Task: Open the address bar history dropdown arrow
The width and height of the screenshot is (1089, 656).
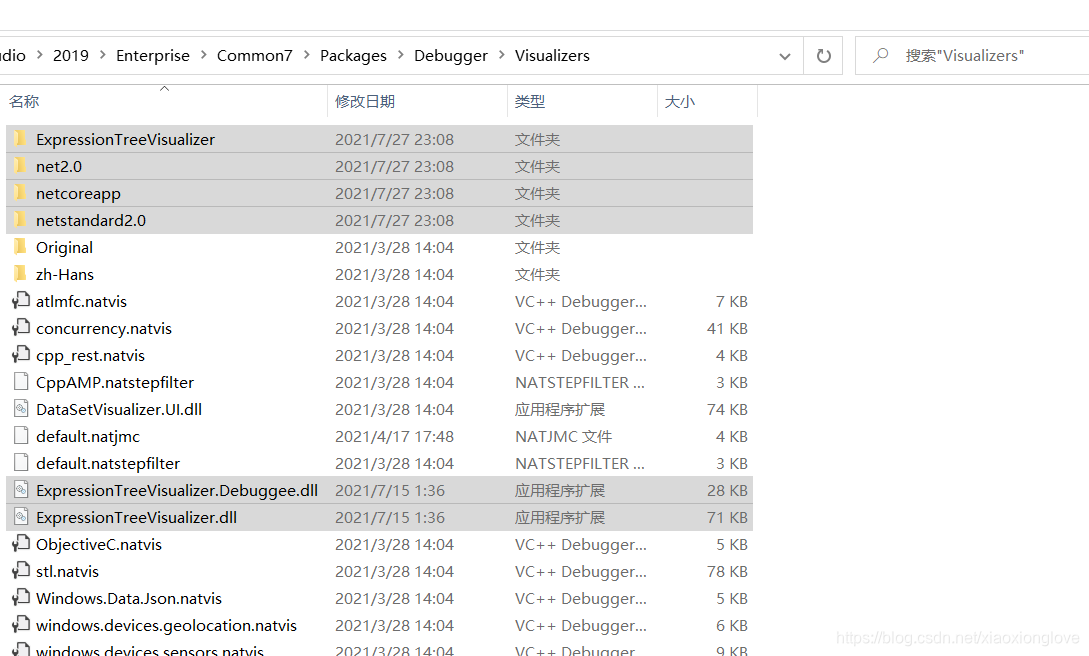Action: click(784, 56)
